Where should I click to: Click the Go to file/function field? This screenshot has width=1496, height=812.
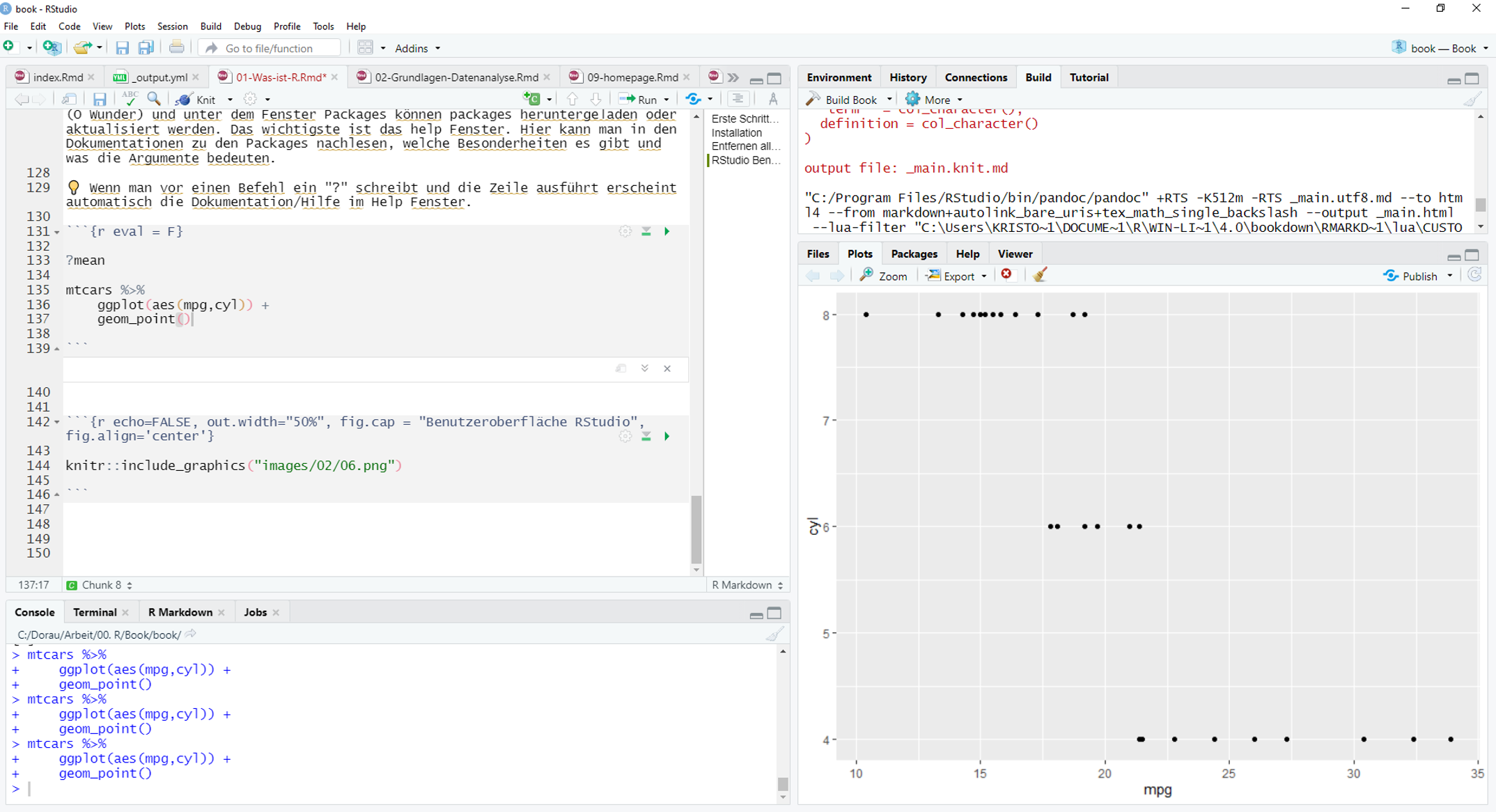tap(270, 48)
